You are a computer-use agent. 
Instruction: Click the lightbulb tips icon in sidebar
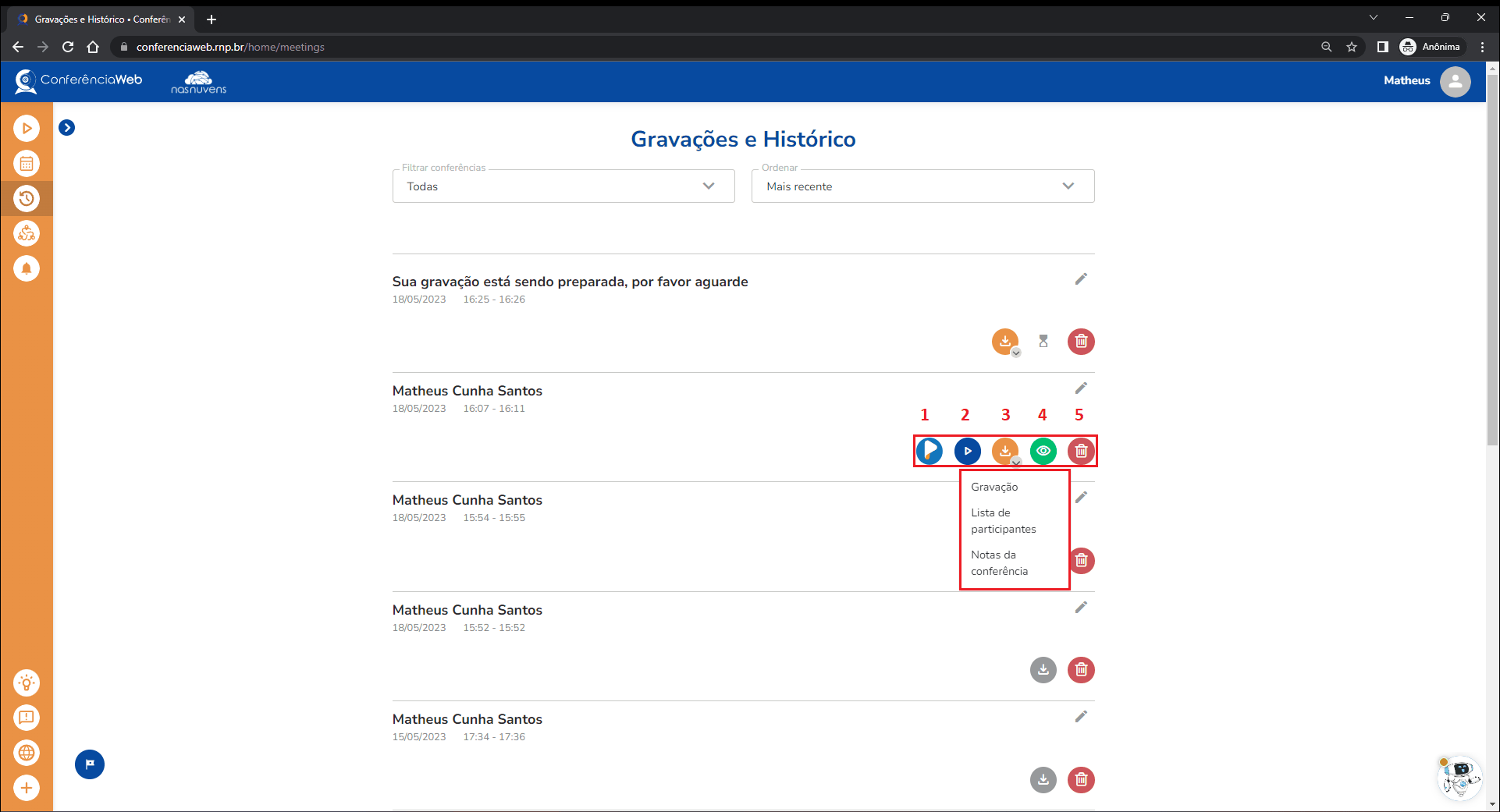[27, 683]
